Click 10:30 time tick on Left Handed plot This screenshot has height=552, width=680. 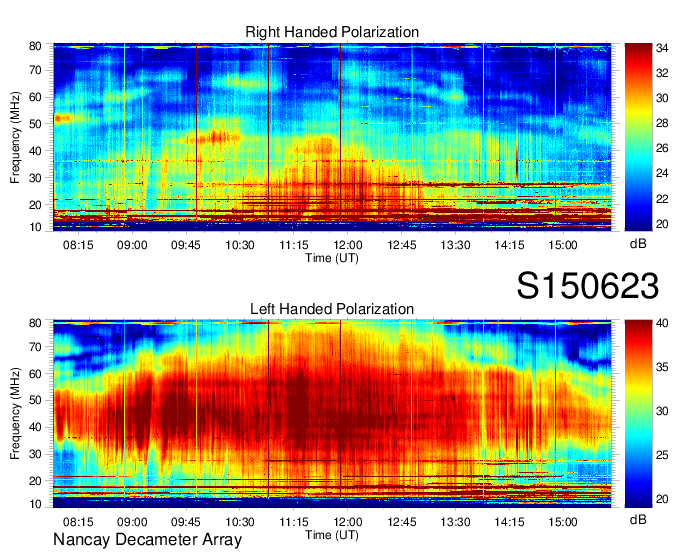(240, 522)
